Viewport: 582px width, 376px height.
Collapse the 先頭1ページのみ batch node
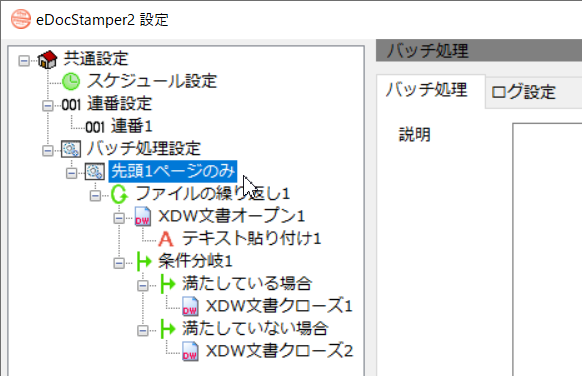[71, 173]
